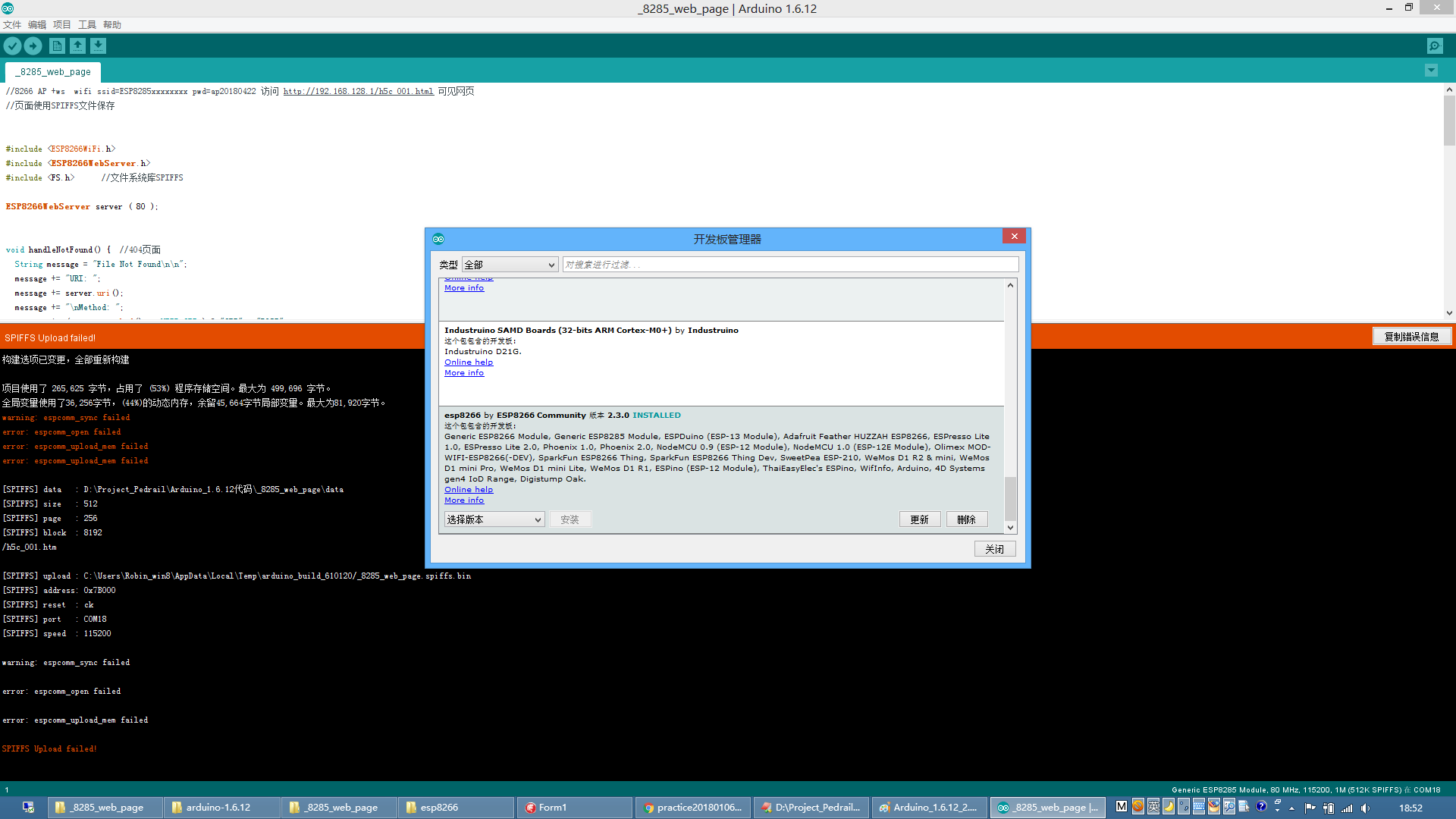This screenshot has width=1456, height=819.
Task: Open the 文件 menu
Action: (12, 25)
